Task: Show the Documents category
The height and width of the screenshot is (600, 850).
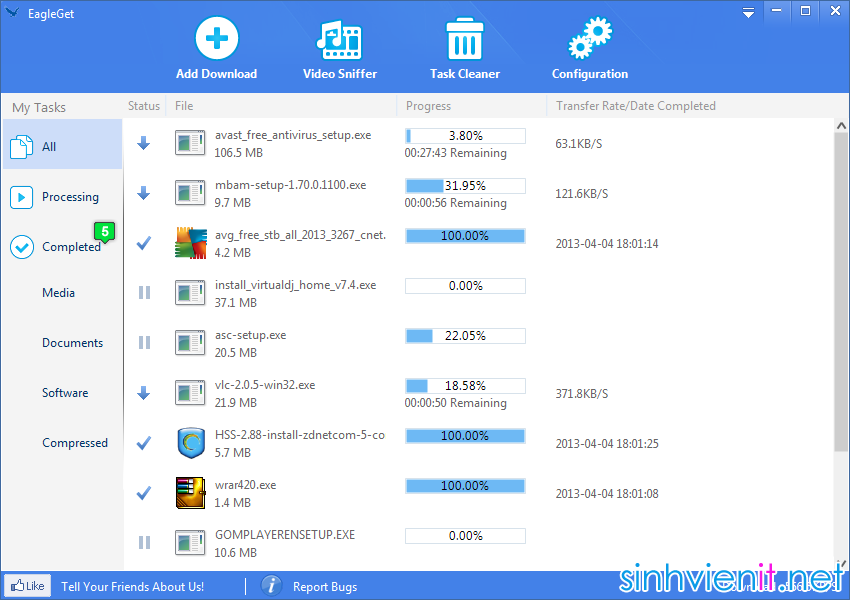Action: pyautogui.click(x=72, y=343)
